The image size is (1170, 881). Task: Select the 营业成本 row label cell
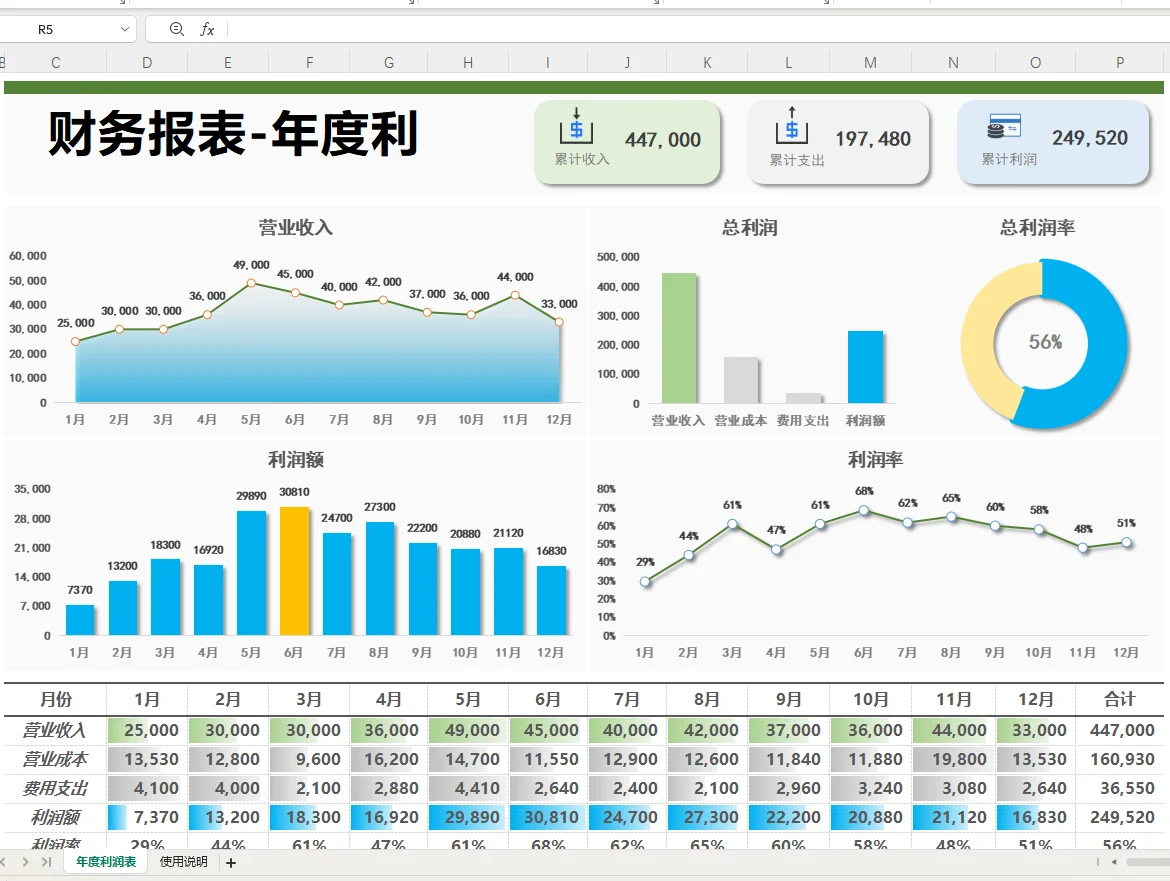[55, 759]
